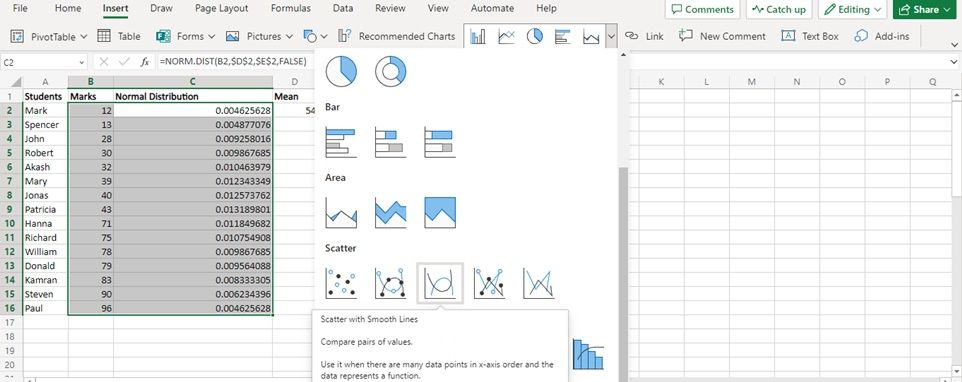Insert Pictures from the ribbon
Image resolution: width=962 pixels, height=382 pixels.
(253, 36)
